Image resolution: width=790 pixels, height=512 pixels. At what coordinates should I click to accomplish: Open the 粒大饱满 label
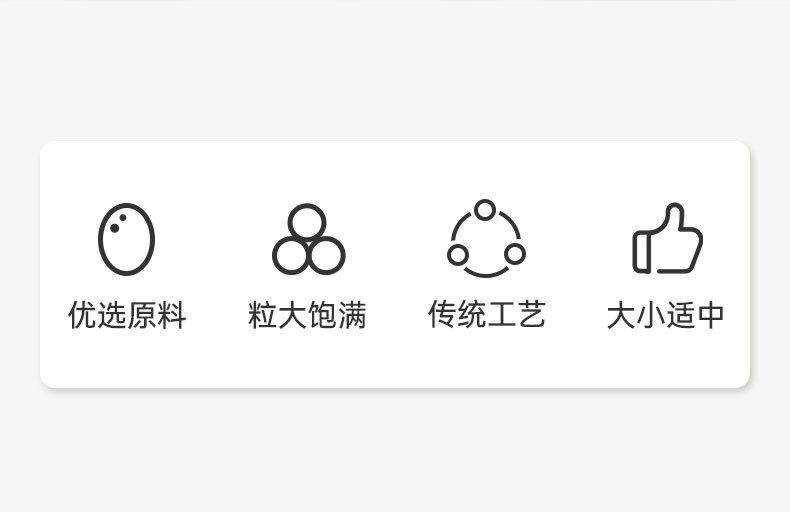(x=307, y=315)
